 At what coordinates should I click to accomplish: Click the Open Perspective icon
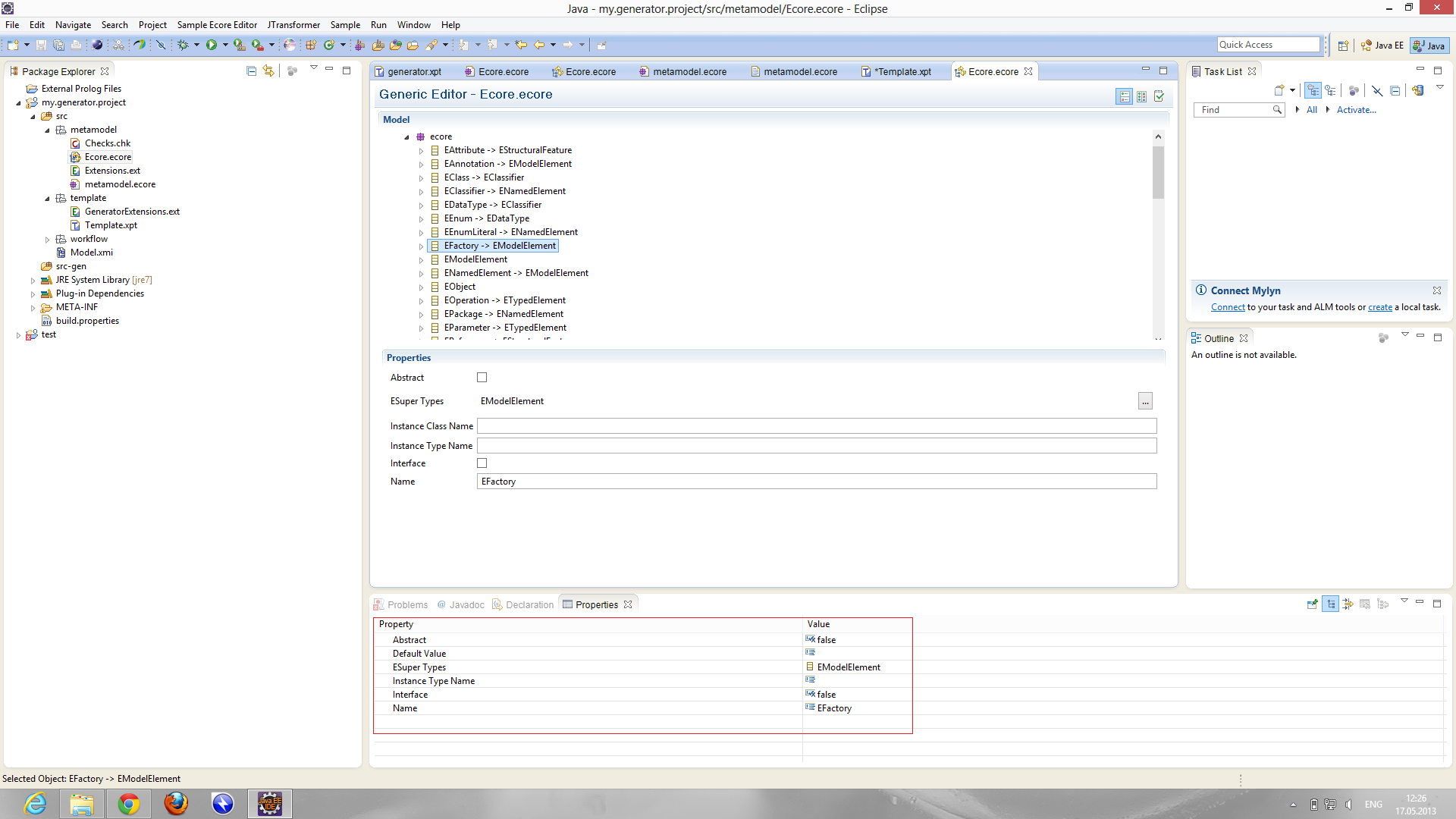click(1343, 45)
